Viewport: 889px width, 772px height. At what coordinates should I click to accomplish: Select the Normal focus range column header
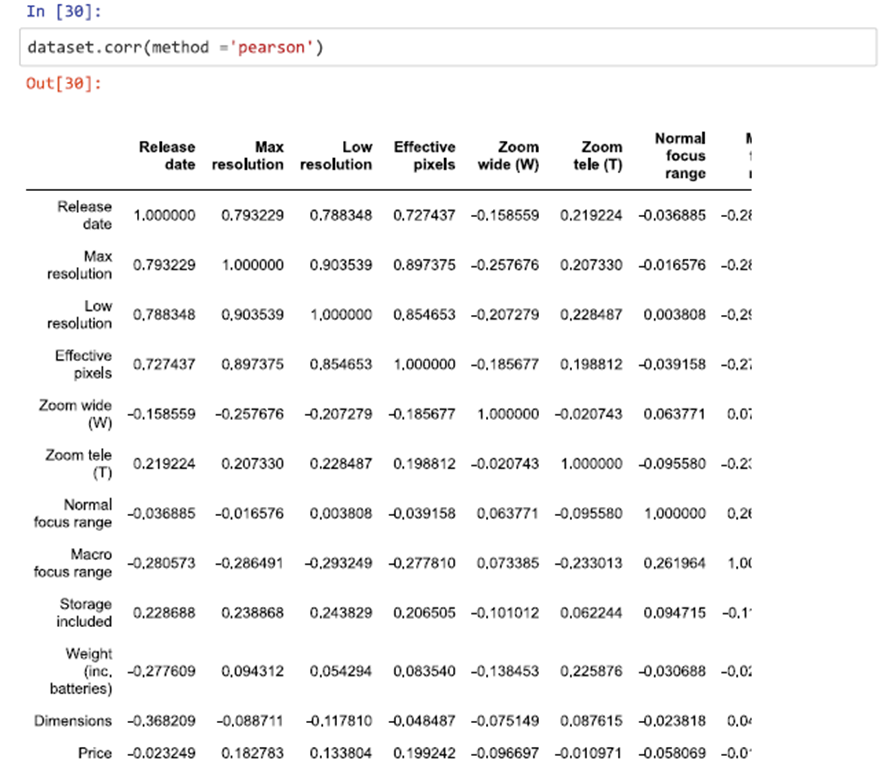[679, 155]
